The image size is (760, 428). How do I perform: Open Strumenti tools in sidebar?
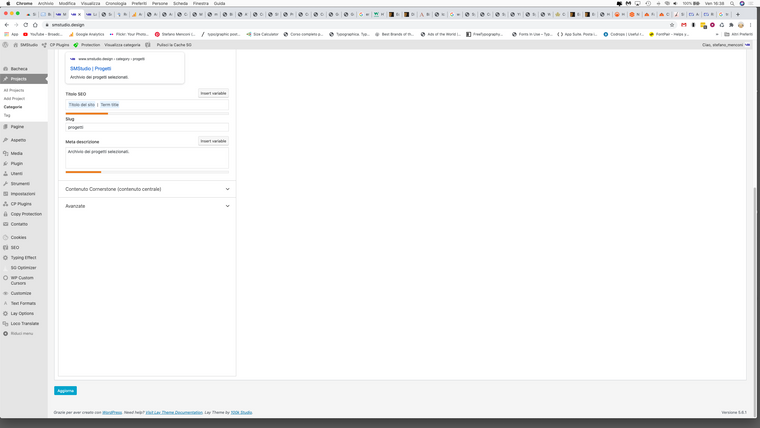pyautogui.click(x=20, y=184)
